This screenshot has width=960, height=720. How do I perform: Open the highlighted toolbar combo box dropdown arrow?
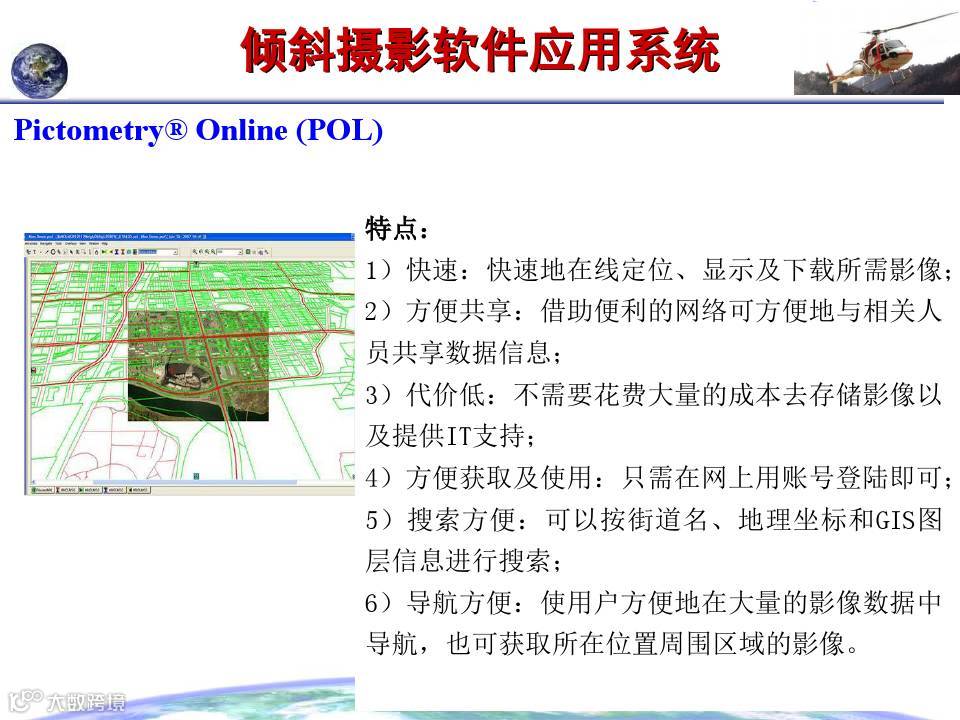pos(175,252)
